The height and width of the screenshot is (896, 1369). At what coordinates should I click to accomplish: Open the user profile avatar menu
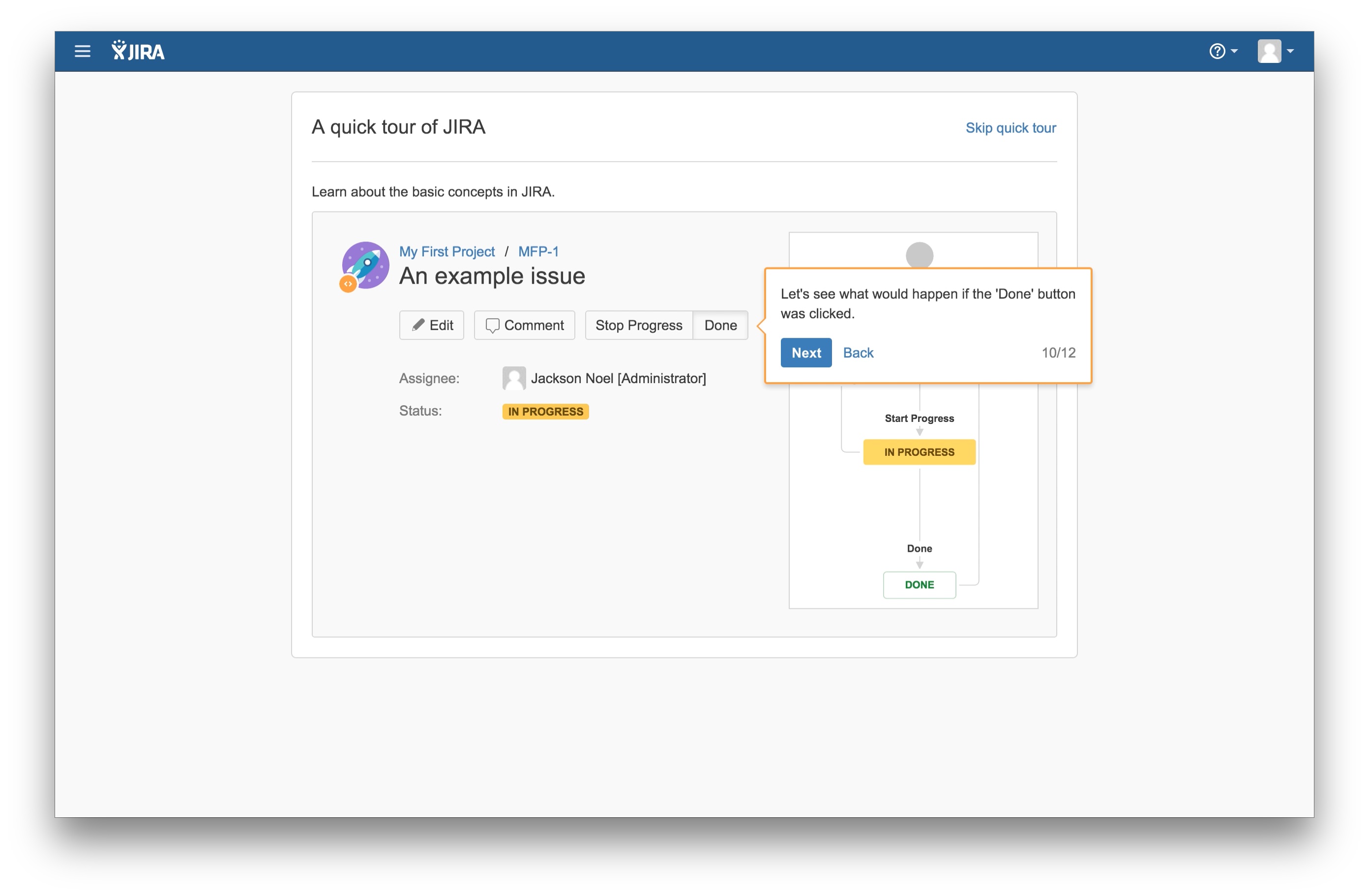click(1275, 51)
